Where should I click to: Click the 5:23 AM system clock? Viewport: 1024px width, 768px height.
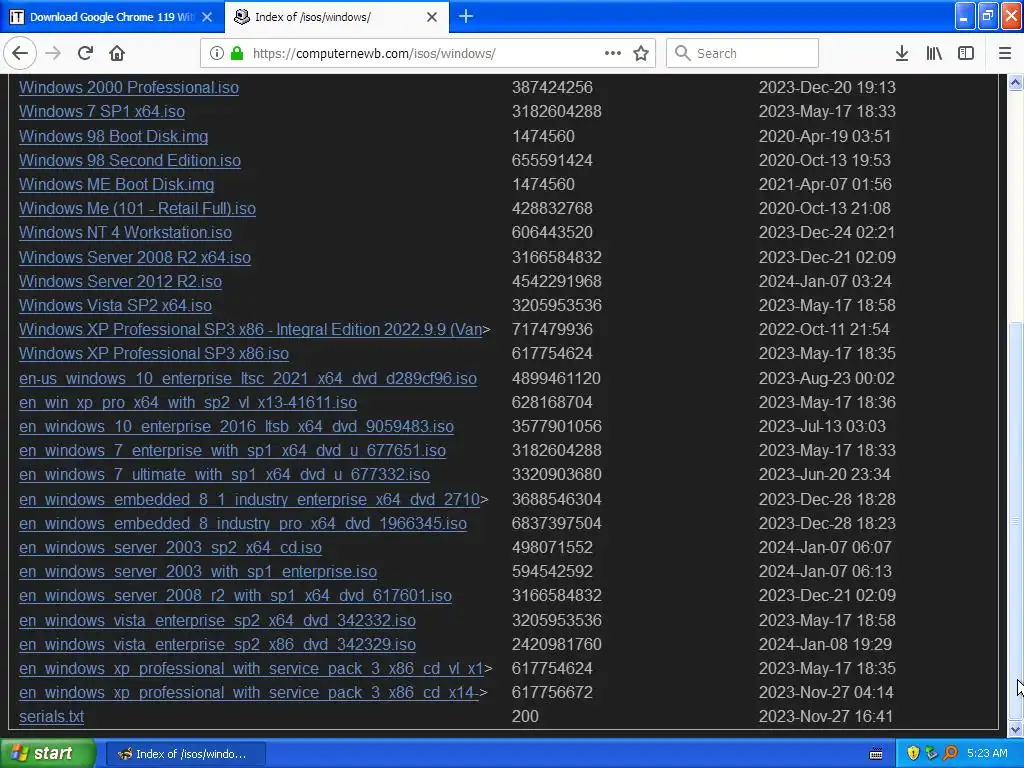pyautogui.click(x=987, y=754)
